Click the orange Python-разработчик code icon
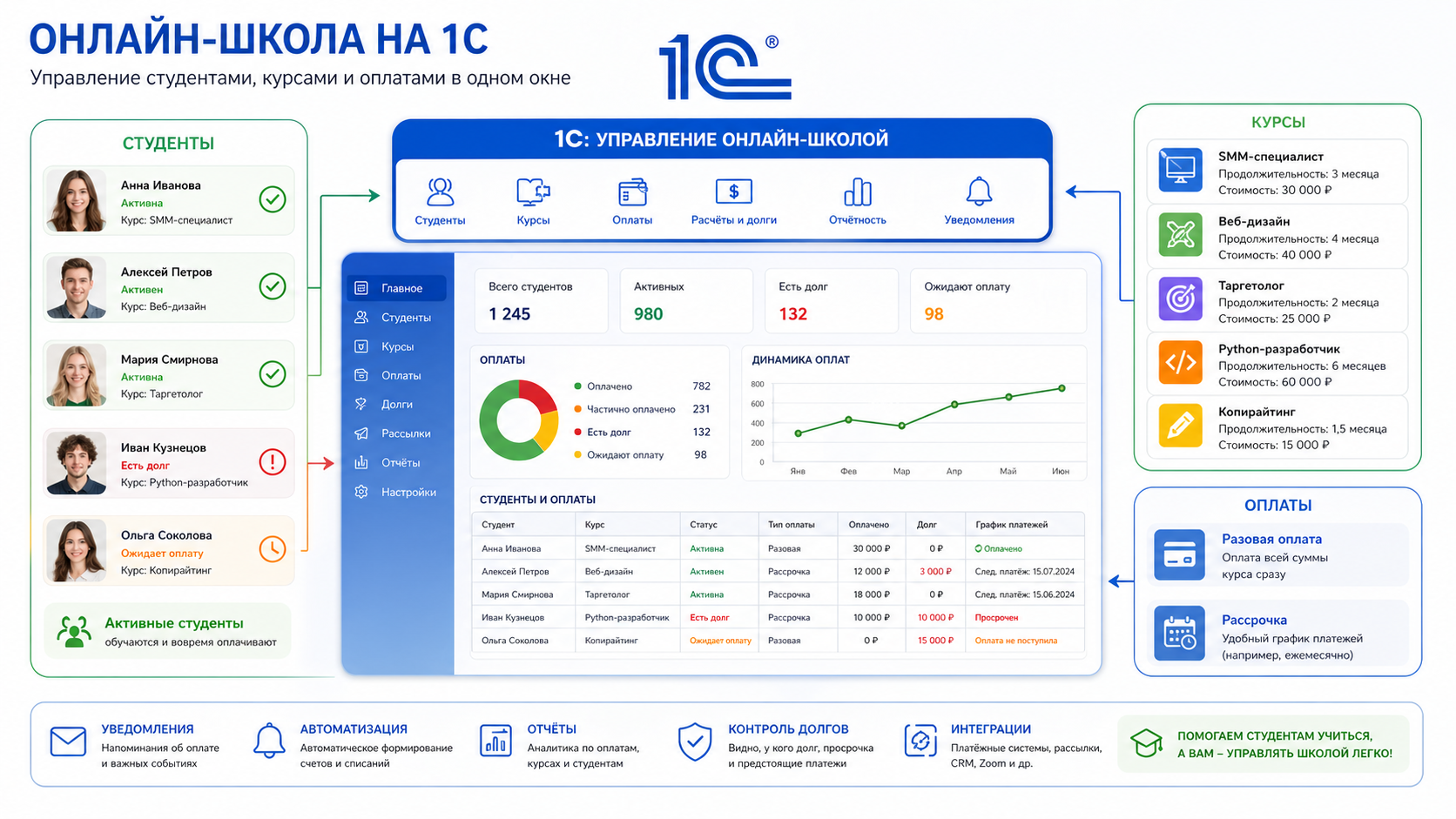The height and width of the screenshot is (819, 1456). click(1180, 362)
